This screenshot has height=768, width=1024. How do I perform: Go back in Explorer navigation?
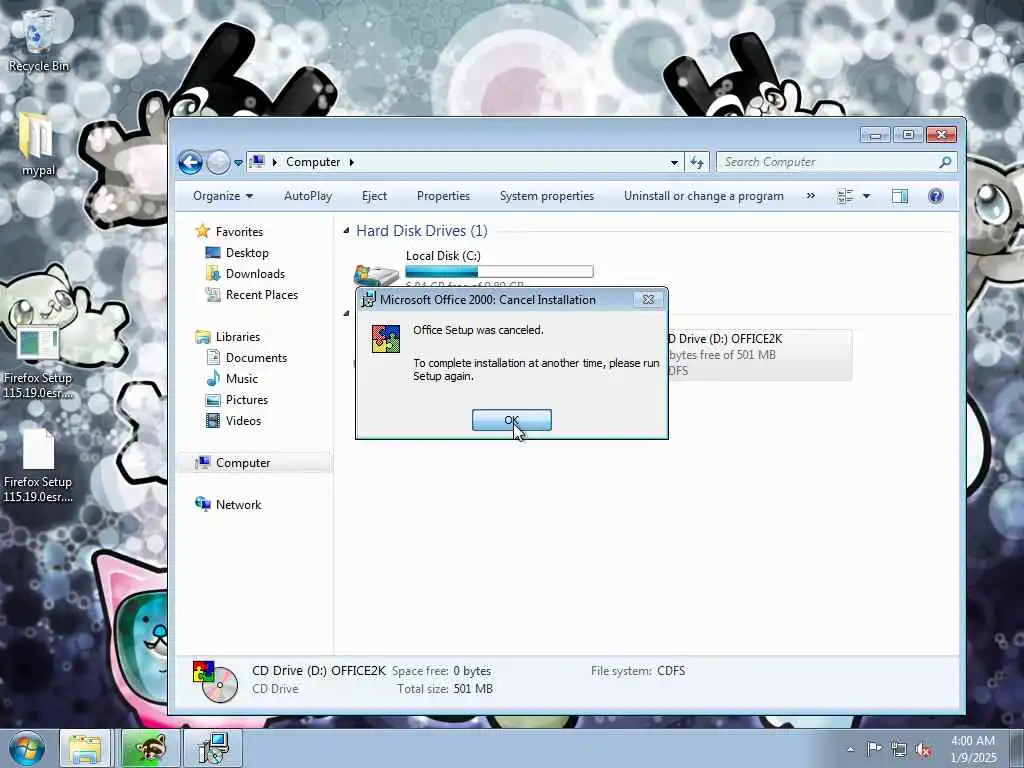(x=190, y=163)
